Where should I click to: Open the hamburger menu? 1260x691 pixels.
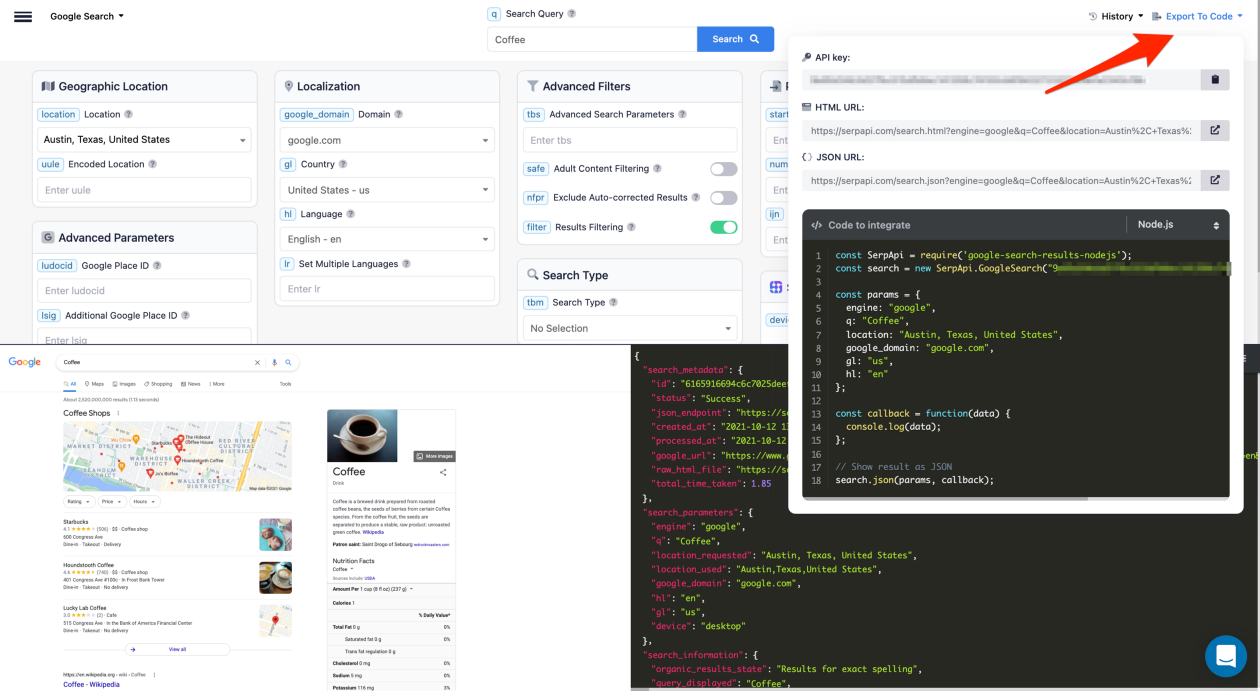(22, 17)
